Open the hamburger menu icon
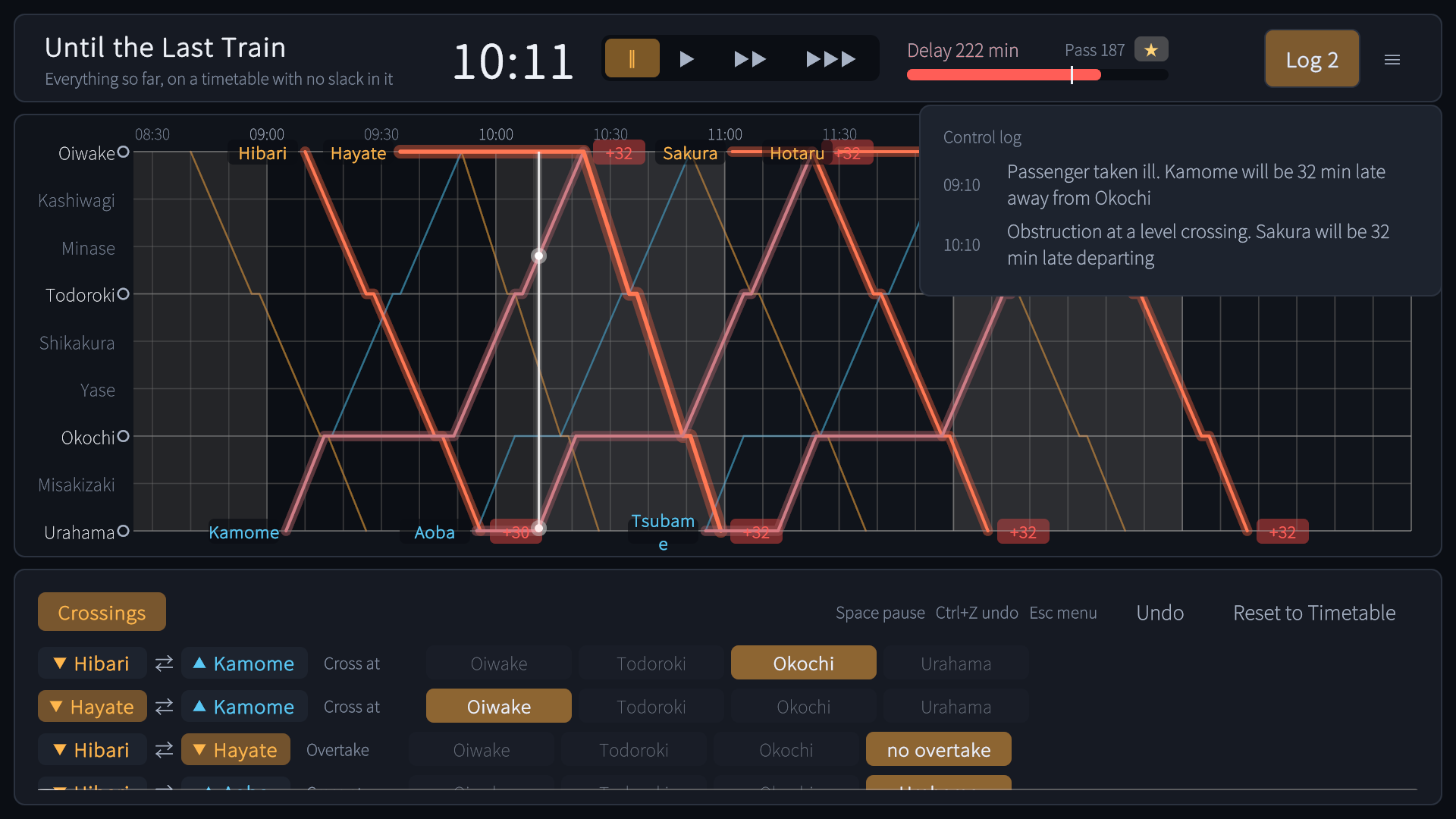 pyautogui.click(x=1392, y=59)
